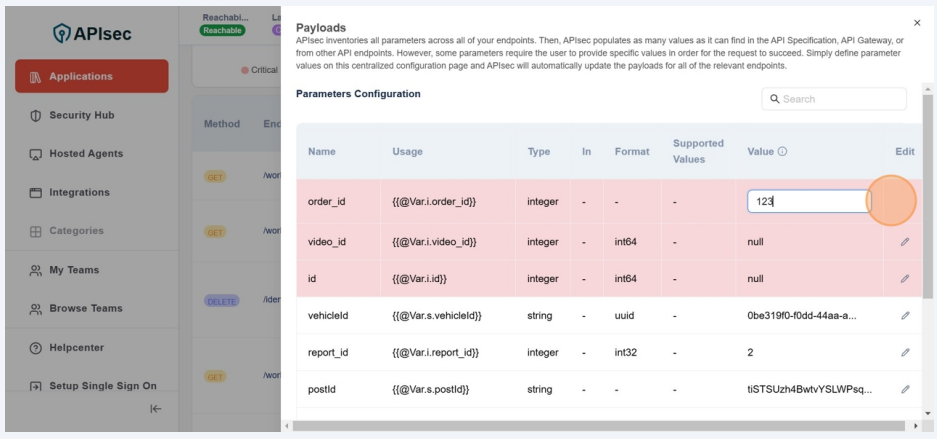Click the Integrations window icon
937x439 pixels.
(x=35, y=192)
